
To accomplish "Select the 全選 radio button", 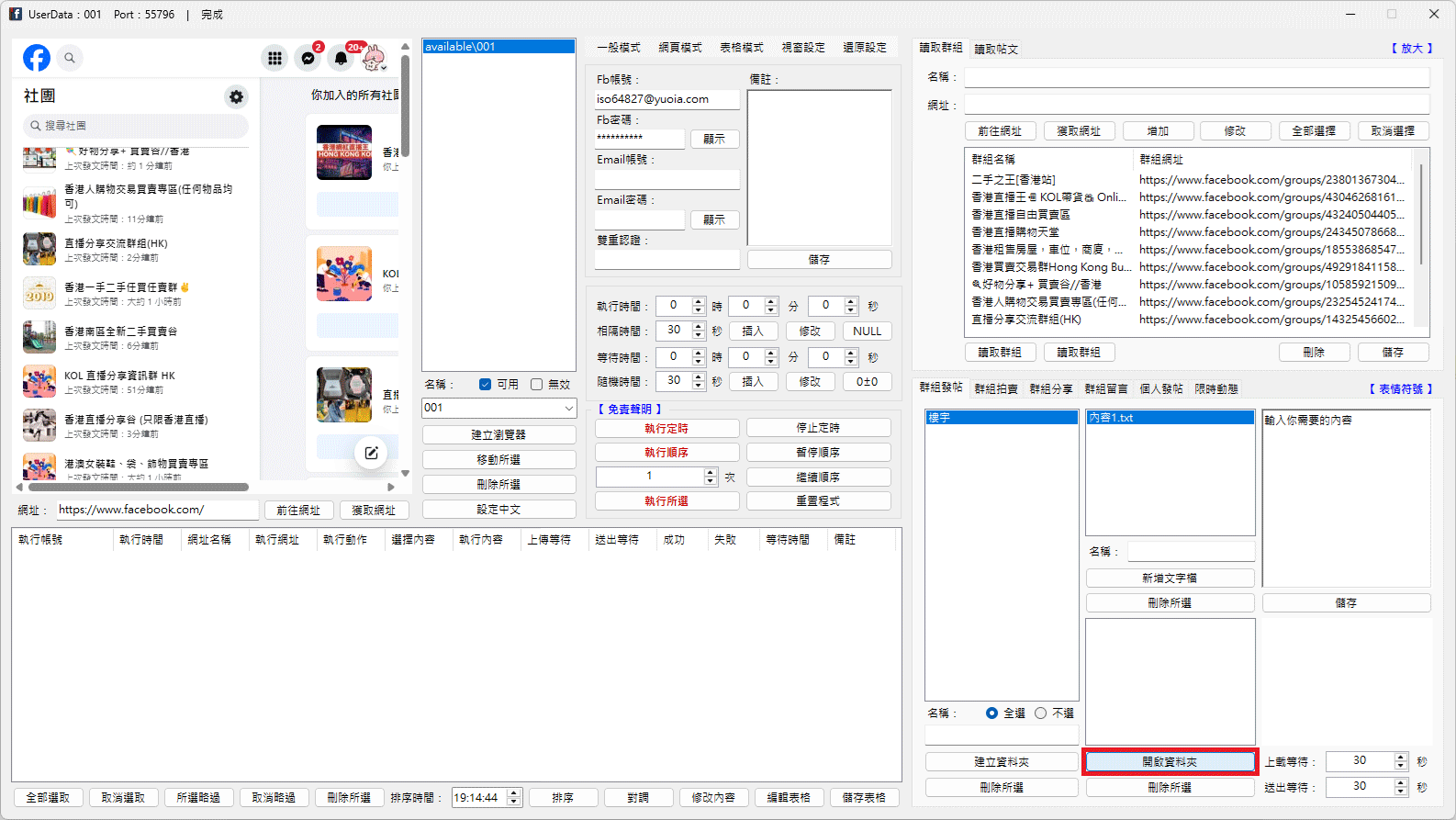I will pyautogui.click(x=991, y=713).
